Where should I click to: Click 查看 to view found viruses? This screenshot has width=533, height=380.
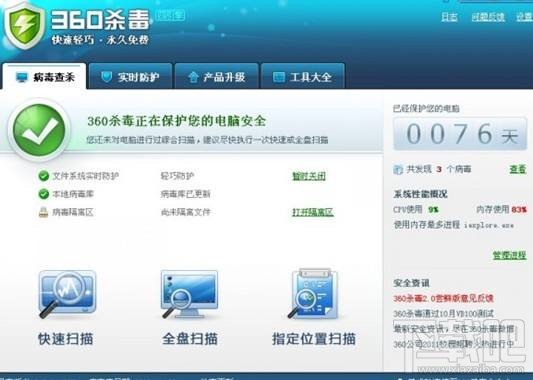tap(518, 169)
